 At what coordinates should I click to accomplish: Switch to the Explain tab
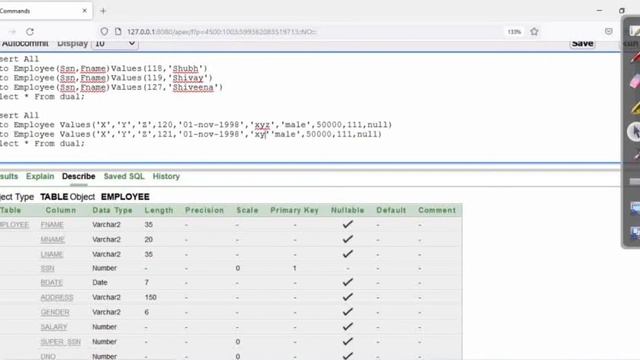click(x=40, y=176)
